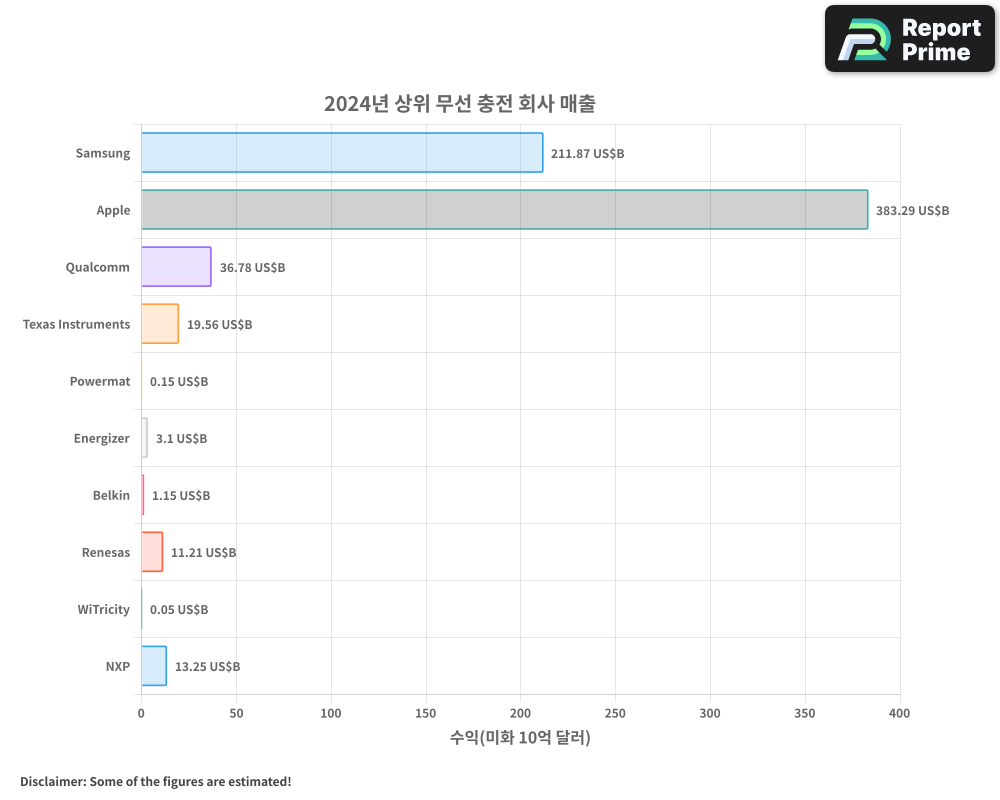Viewport: 1000px width, 800px height.
Task: Select the Samsung revenue bar
Action: tap(340, 153)
